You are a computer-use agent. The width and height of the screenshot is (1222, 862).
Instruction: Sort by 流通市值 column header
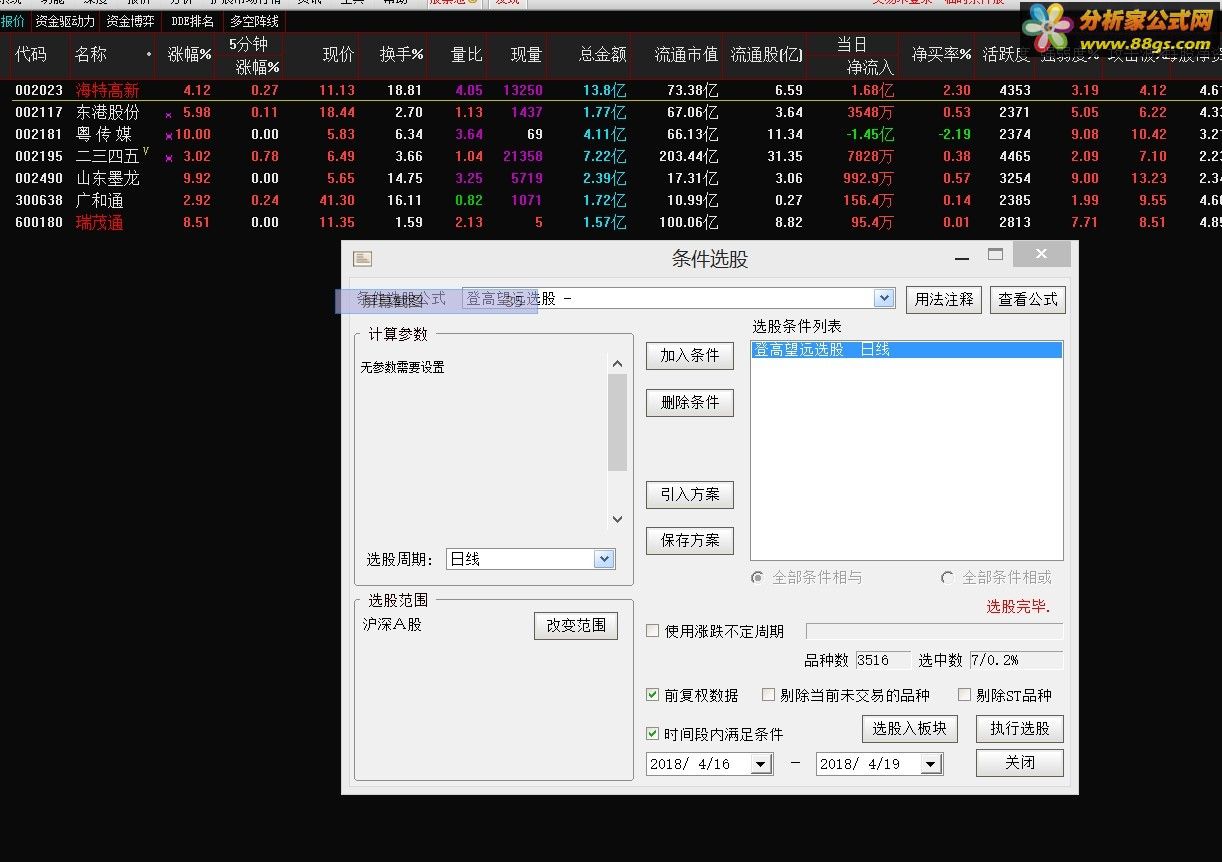[686, 55]
